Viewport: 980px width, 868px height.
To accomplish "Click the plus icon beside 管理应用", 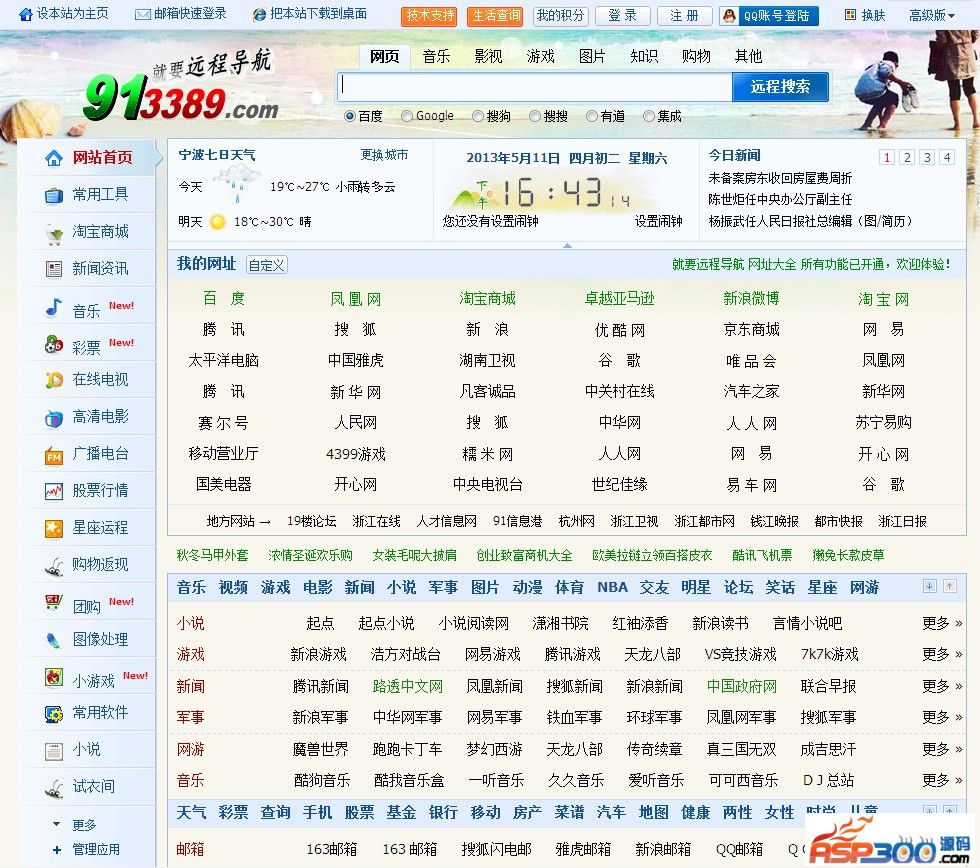I will [x=57, y=850].
